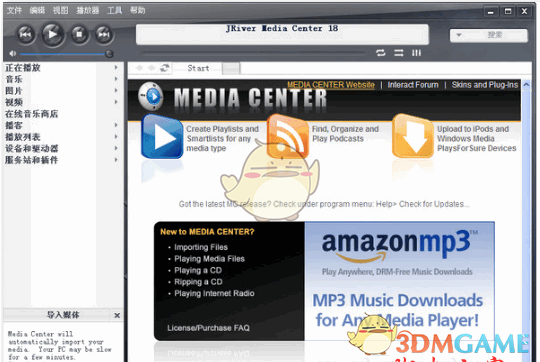The width and height of the screenshot is (540, 362).
Task: Open the equalizer/DSP bars icon
Action: [x=416, y=53]
